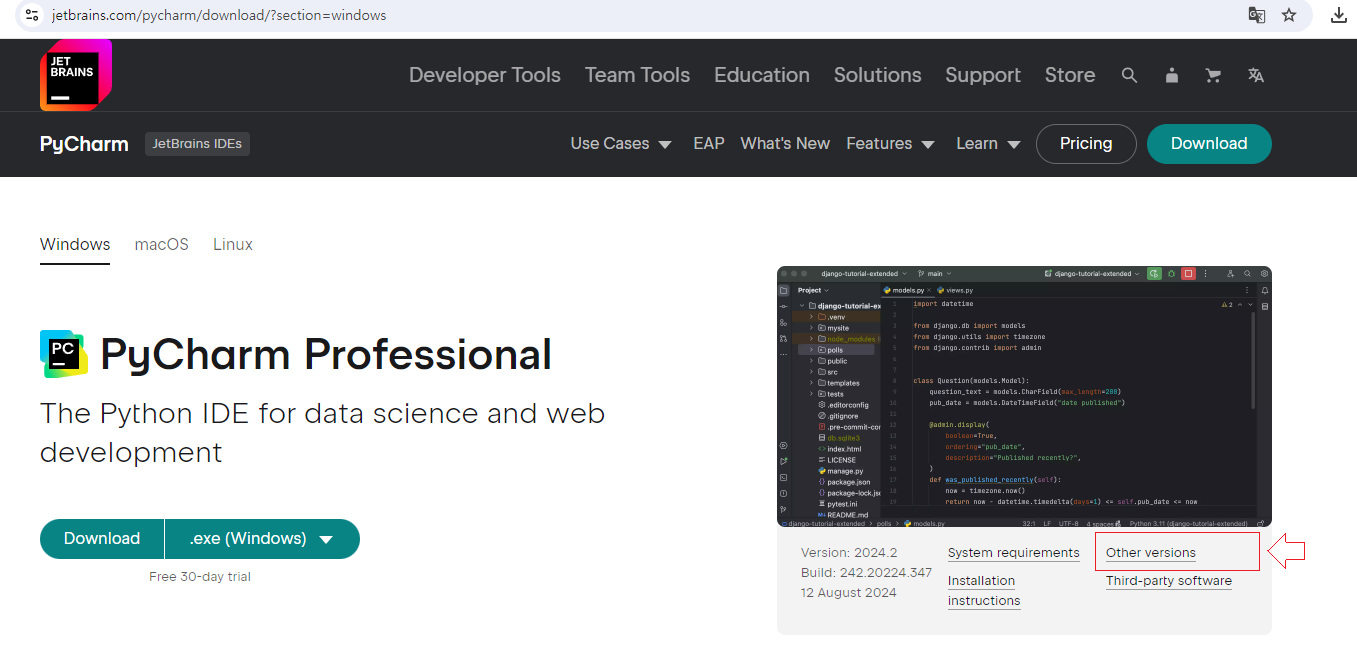Open the Team Tools menu

coord(637,75)
